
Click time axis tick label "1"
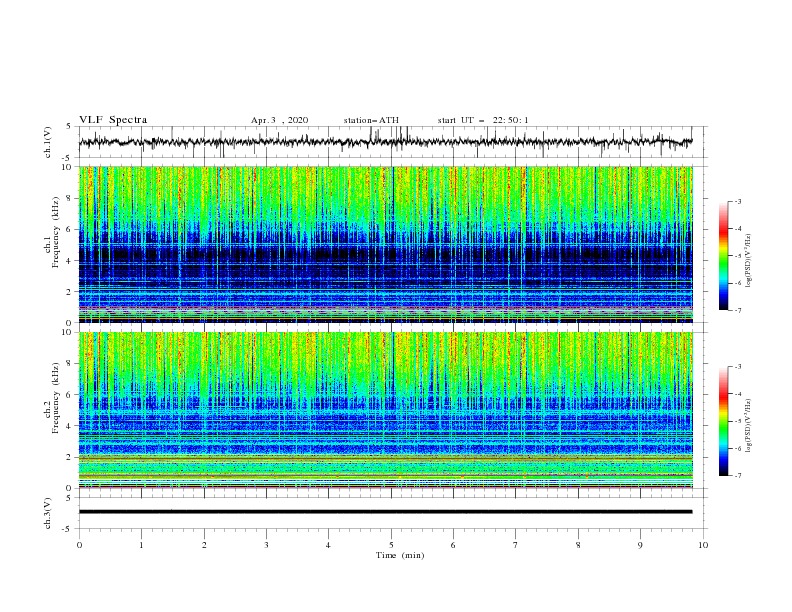tap(141, 545)
